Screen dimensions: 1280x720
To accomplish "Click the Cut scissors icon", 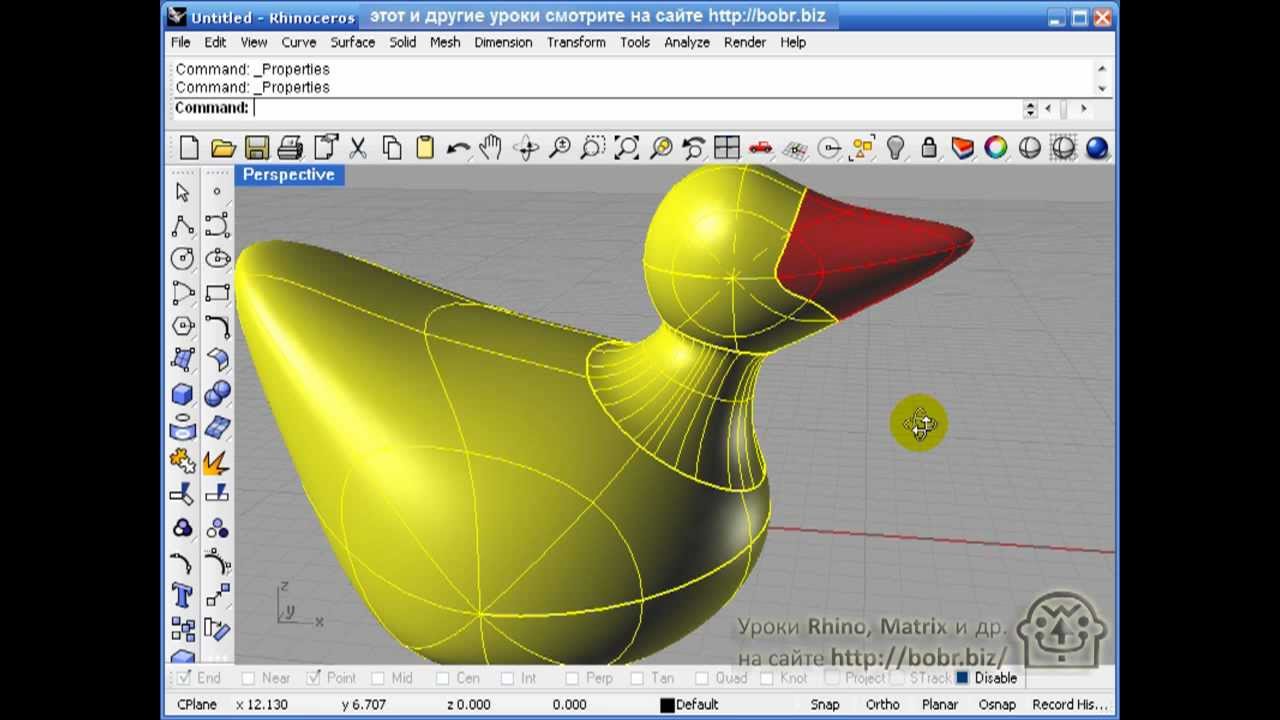I will (358, 148).
